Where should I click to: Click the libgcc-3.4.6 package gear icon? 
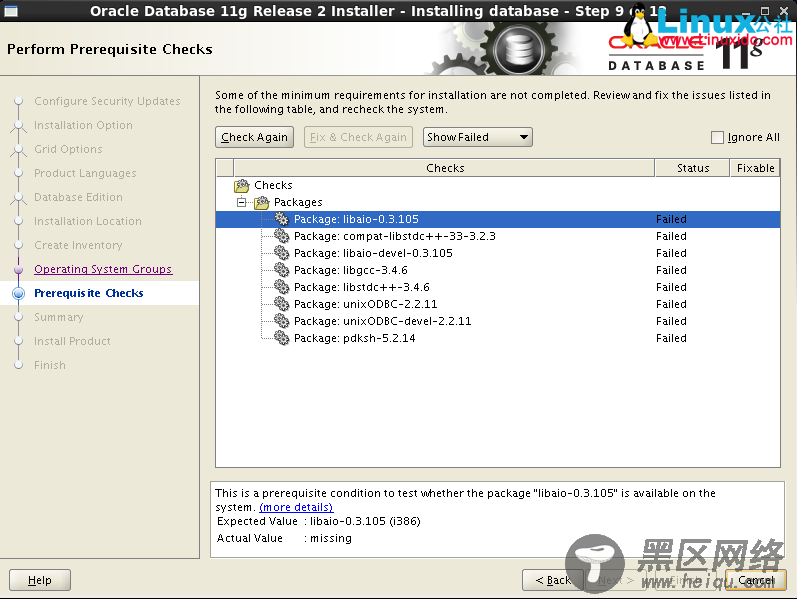tap(282, 270)
